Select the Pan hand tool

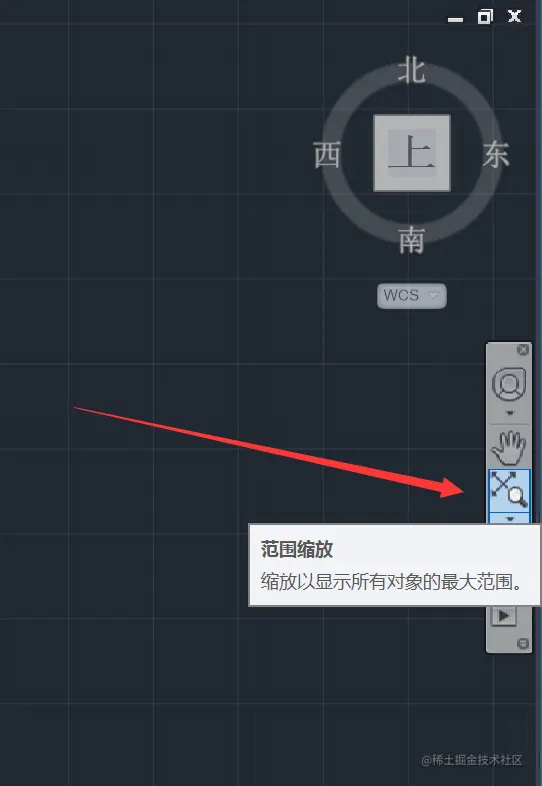[508, 447]
